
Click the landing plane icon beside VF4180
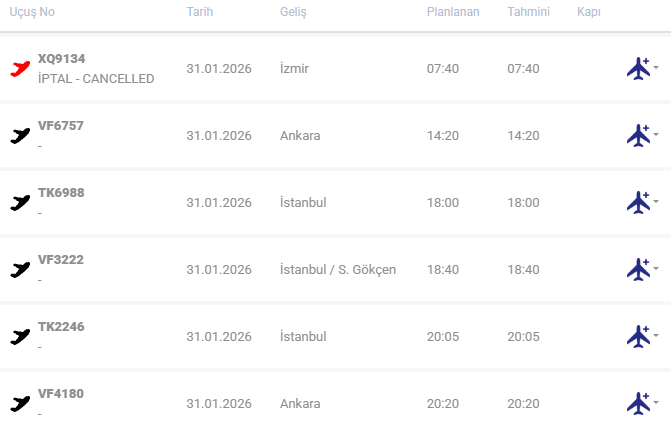pyautogui.click(x=20, y=403)
